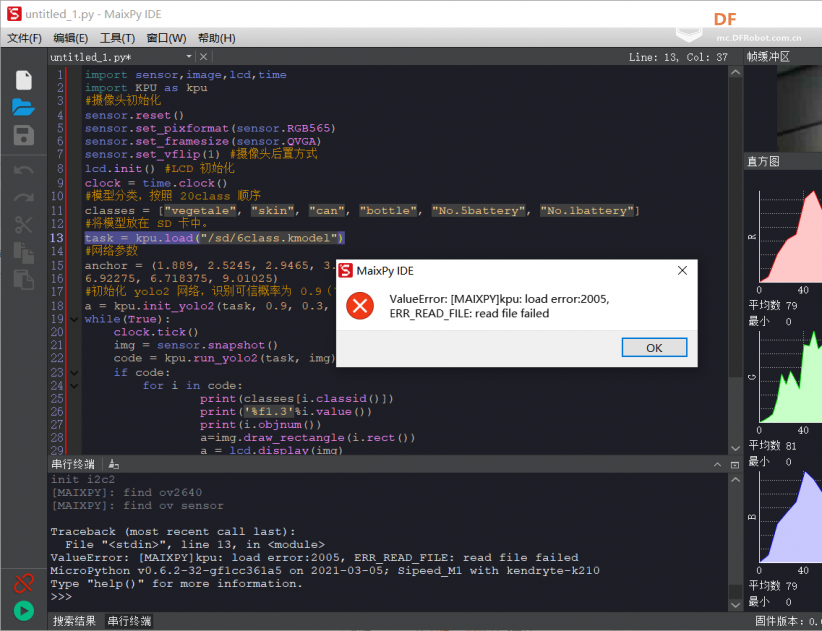Open the untitled_1.py document dropdown
The height and width of the screenshot is (631, 822).
[x=189, y=57]
